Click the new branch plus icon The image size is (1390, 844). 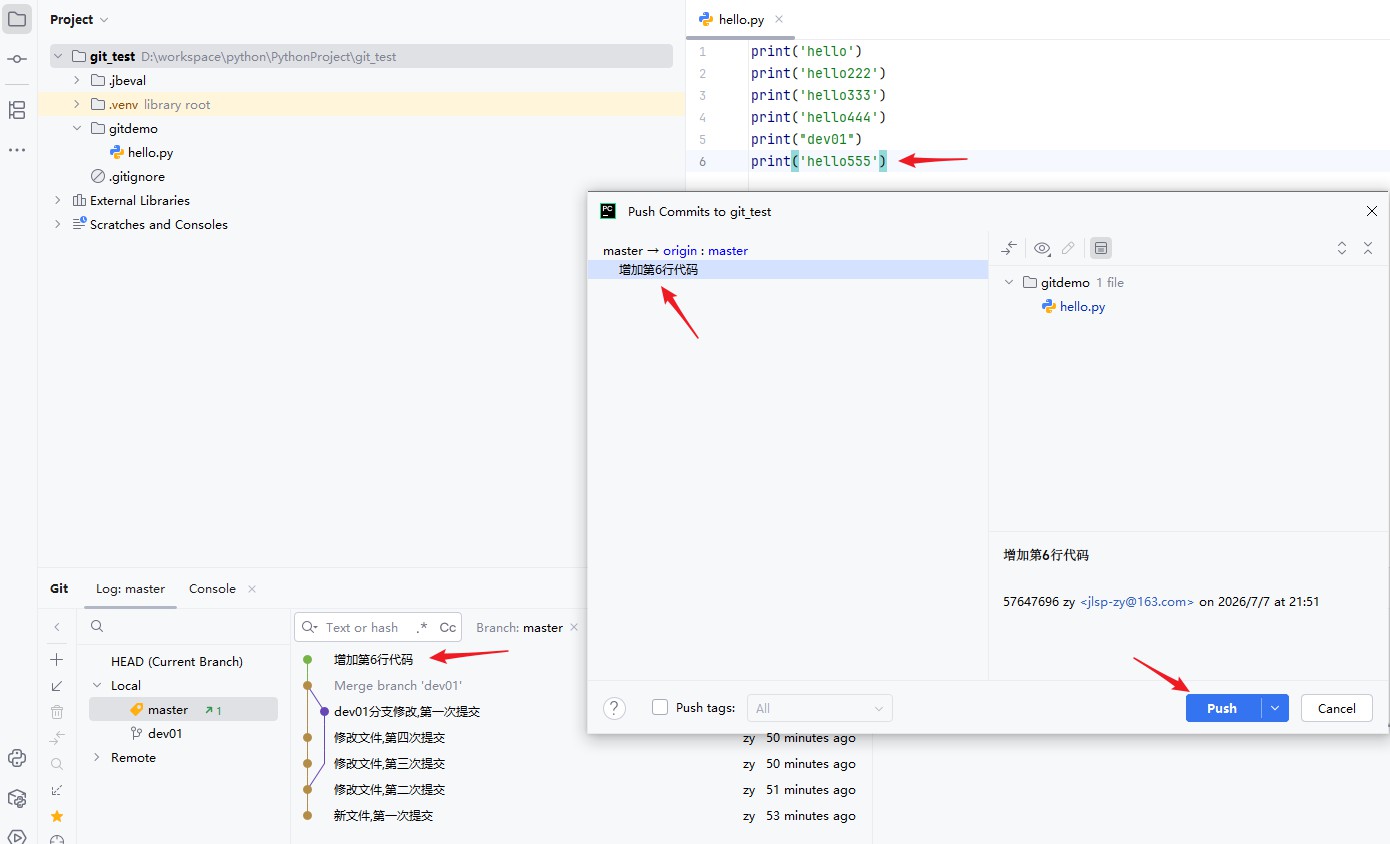click(57, 659)
